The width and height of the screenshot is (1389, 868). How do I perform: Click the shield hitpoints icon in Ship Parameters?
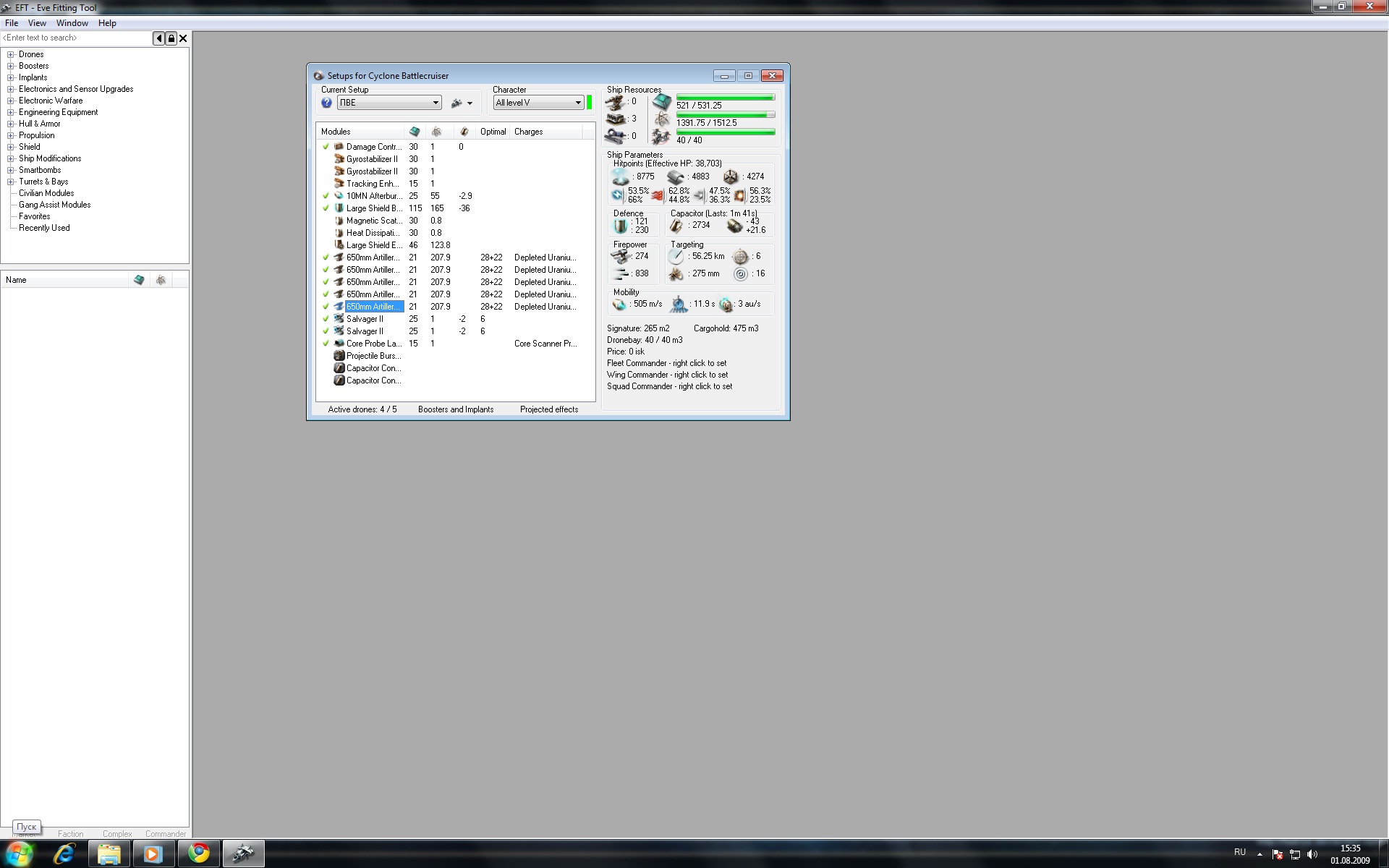[x=621, y=177]
